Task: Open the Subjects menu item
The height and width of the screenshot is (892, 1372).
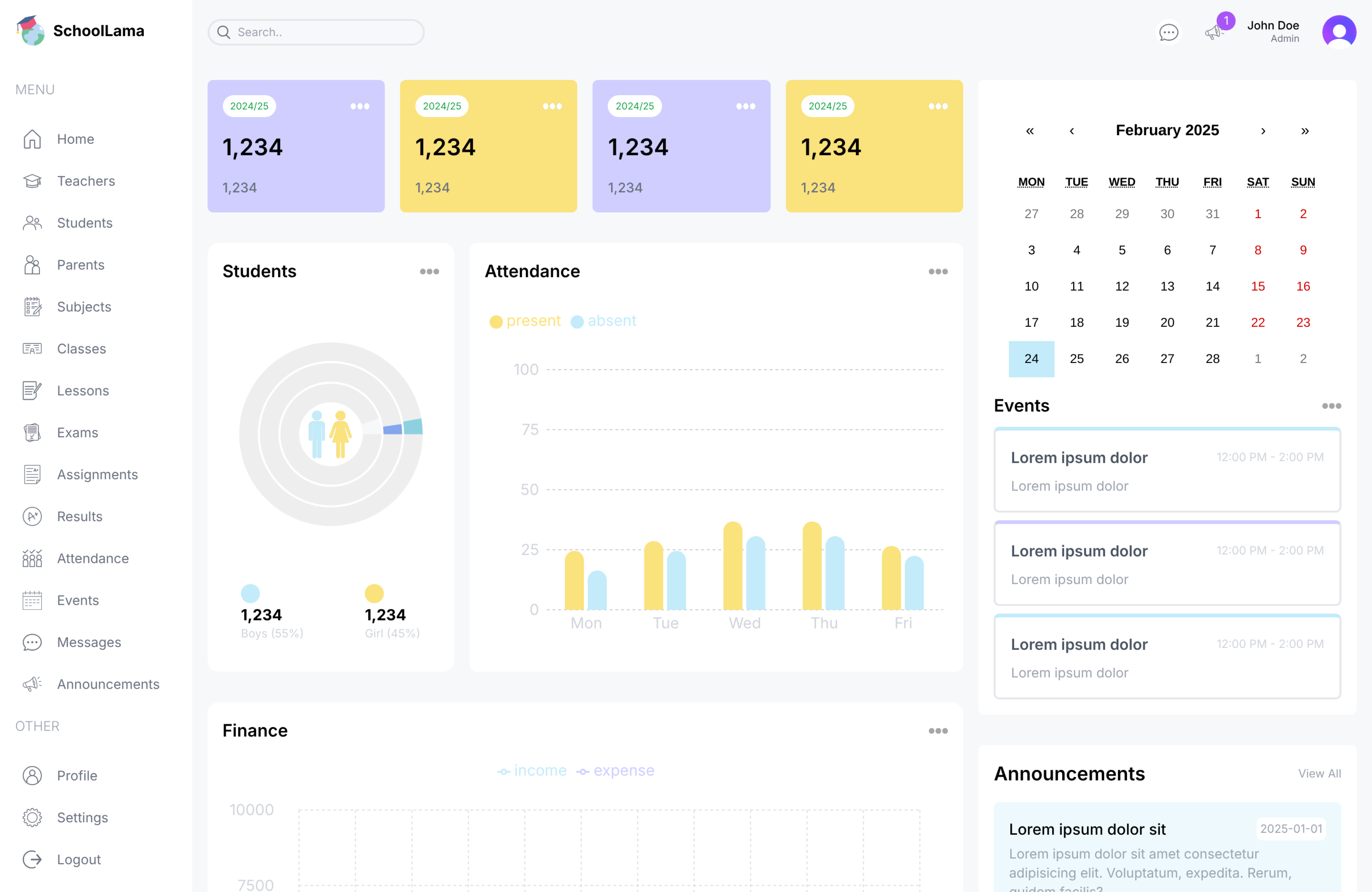Action: click(84, 307)
